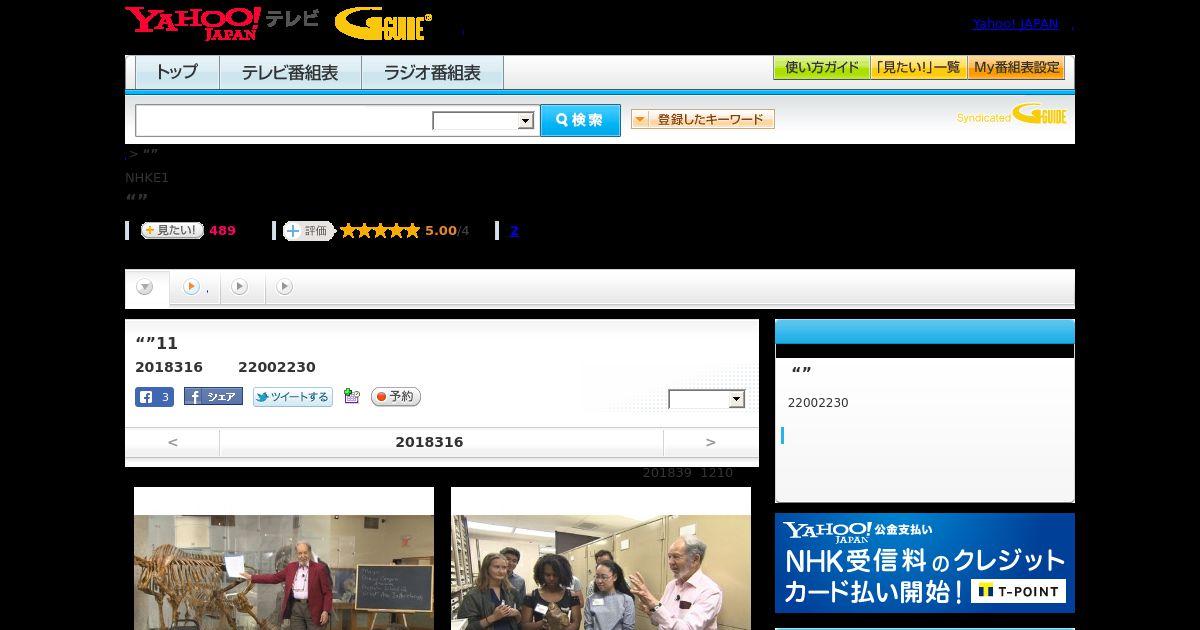1200x630 pixels.
Task: Click the 予約 record reservation button
Action: click(x=396, y=397)
